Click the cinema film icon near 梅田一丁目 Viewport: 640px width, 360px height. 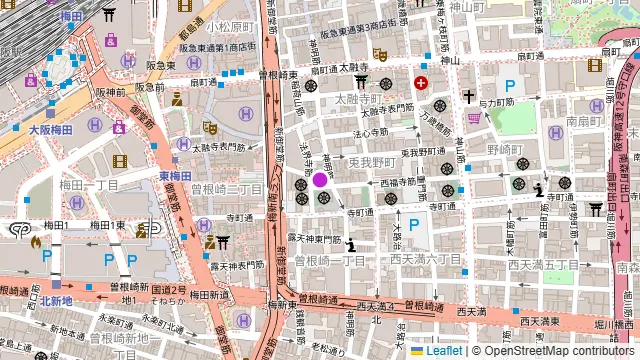point(120,161)
